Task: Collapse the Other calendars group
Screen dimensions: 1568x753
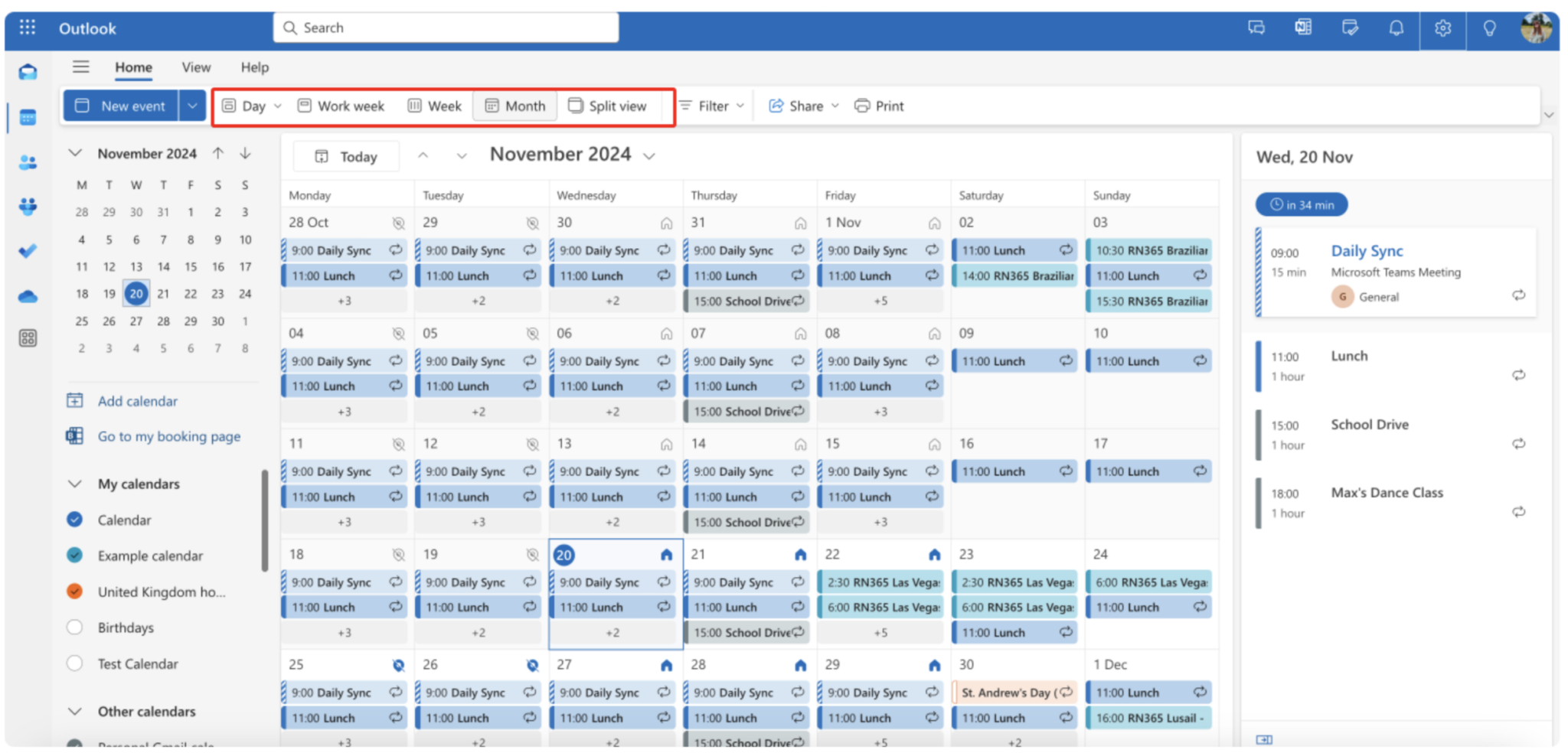Action: (x=75, y=711)
